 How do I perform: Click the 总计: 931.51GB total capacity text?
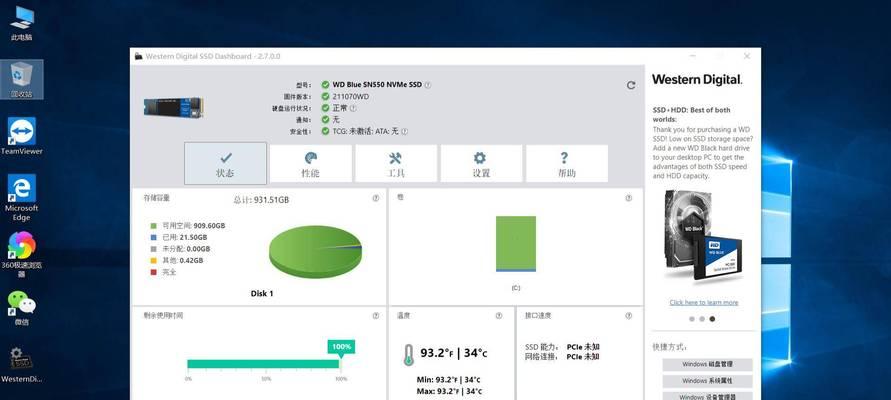[x=261, y=200]
